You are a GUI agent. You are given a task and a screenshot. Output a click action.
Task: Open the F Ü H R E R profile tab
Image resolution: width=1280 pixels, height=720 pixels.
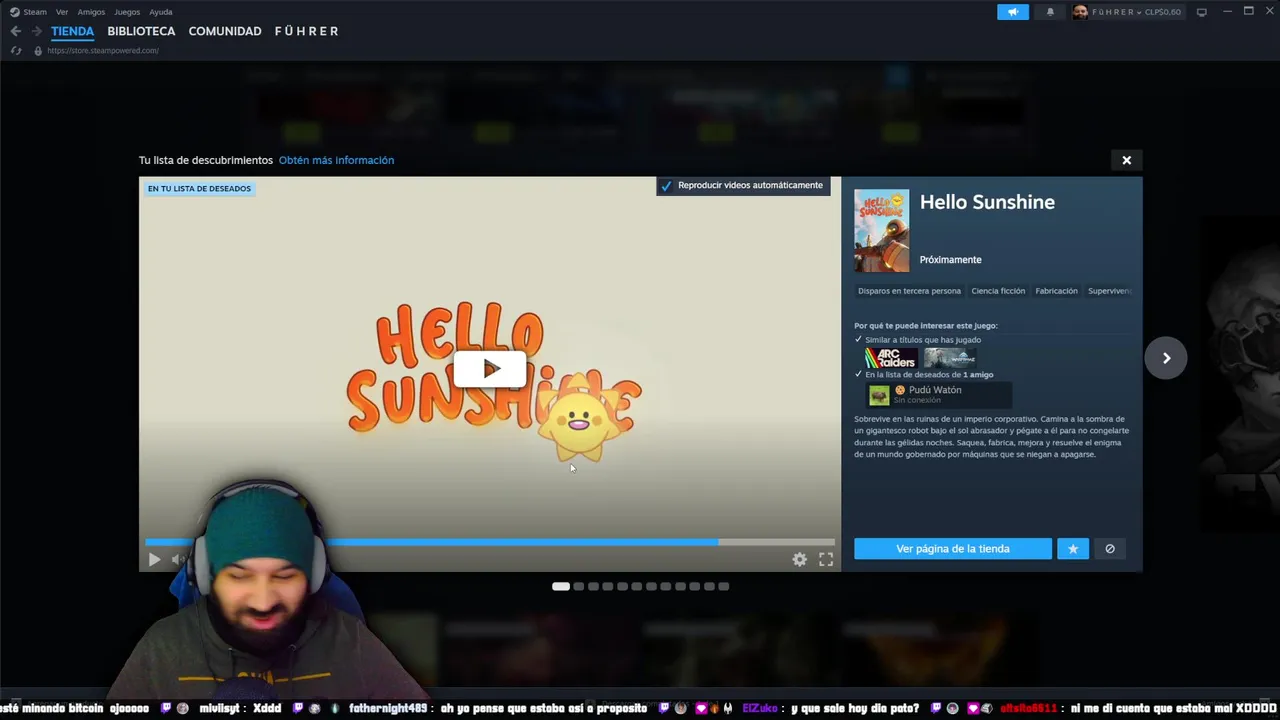(306, 31)
